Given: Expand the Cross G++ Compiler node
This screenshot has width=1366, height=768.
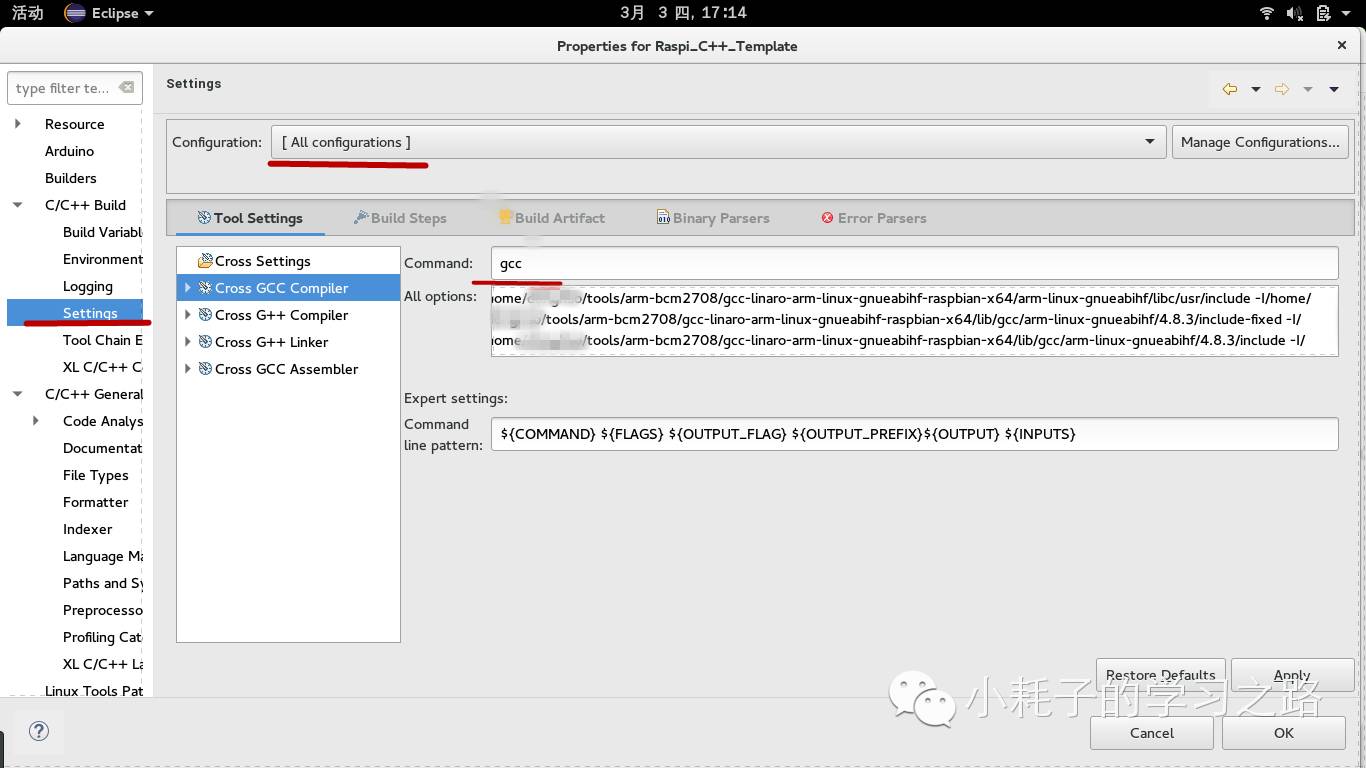Looking at the screenshot, I should (x=187, y=315).
